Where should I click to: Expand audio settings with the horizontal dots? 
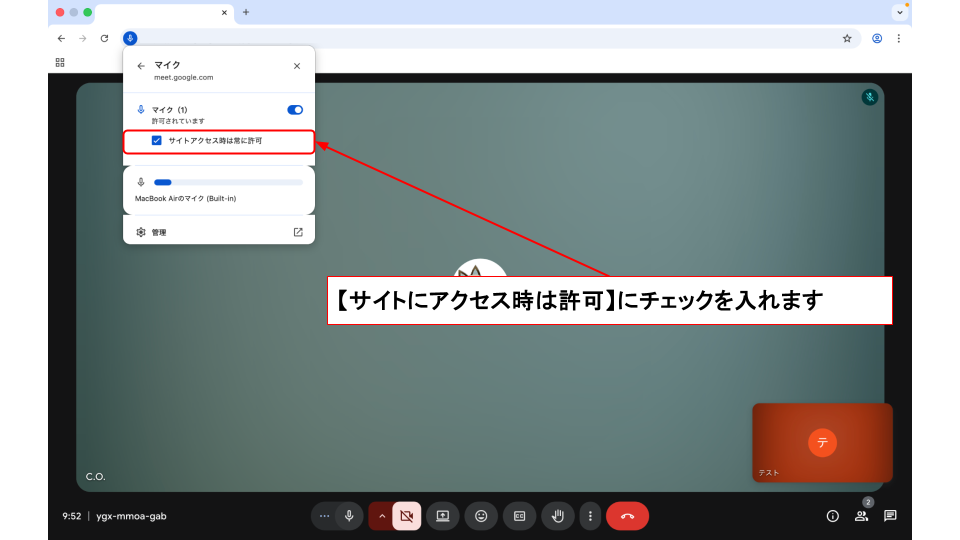point(324,516)
